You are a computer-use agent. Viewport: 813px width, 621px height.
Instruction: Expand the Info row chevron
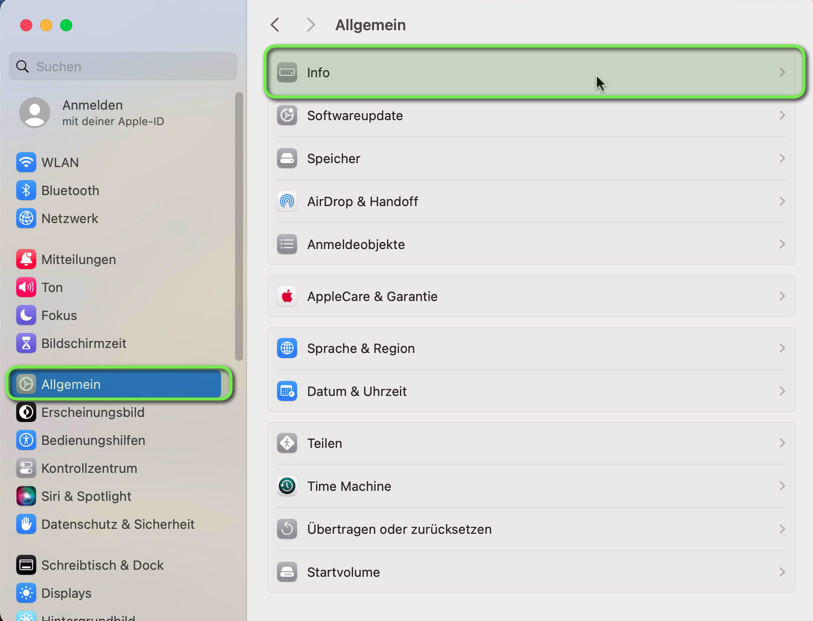click(782, 73)
